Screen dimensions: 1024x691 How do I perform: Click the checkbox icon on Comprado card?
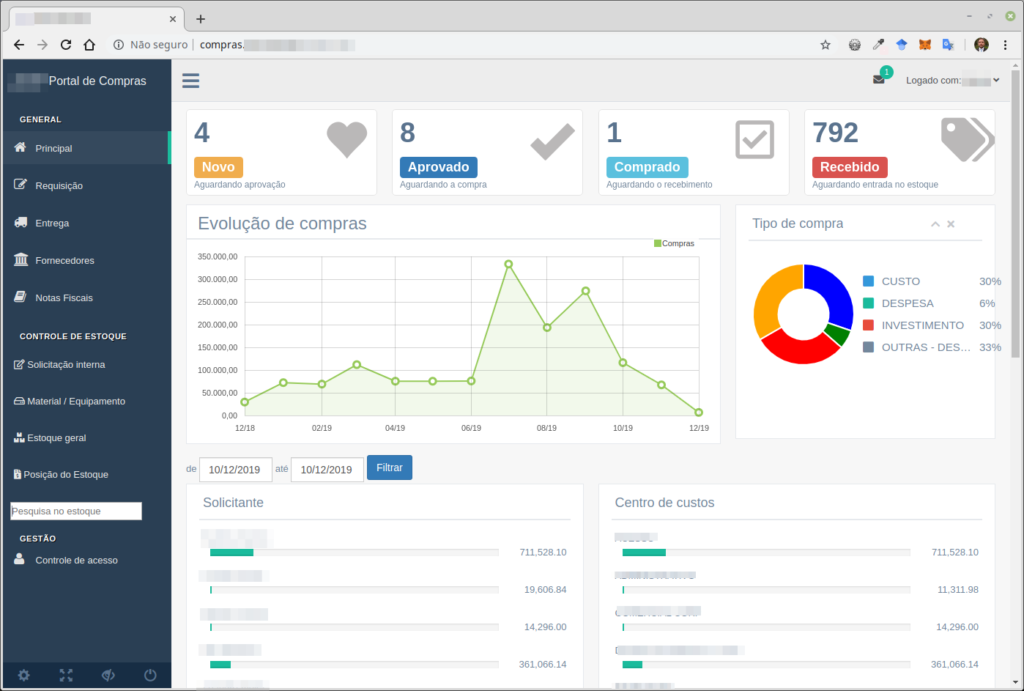(x=755, y=140)
